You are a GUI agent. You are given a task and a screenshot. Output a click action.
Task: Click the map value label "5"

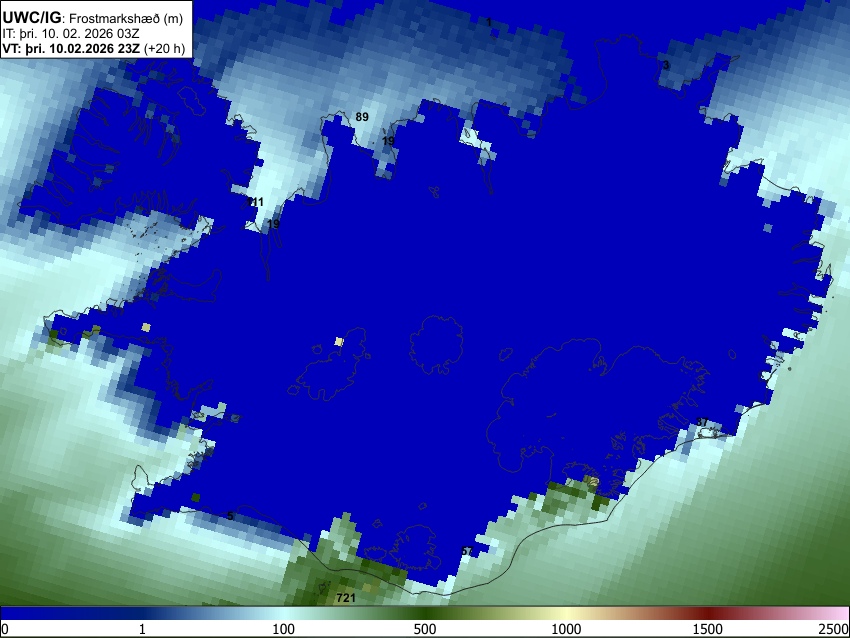tap(230, 516)
